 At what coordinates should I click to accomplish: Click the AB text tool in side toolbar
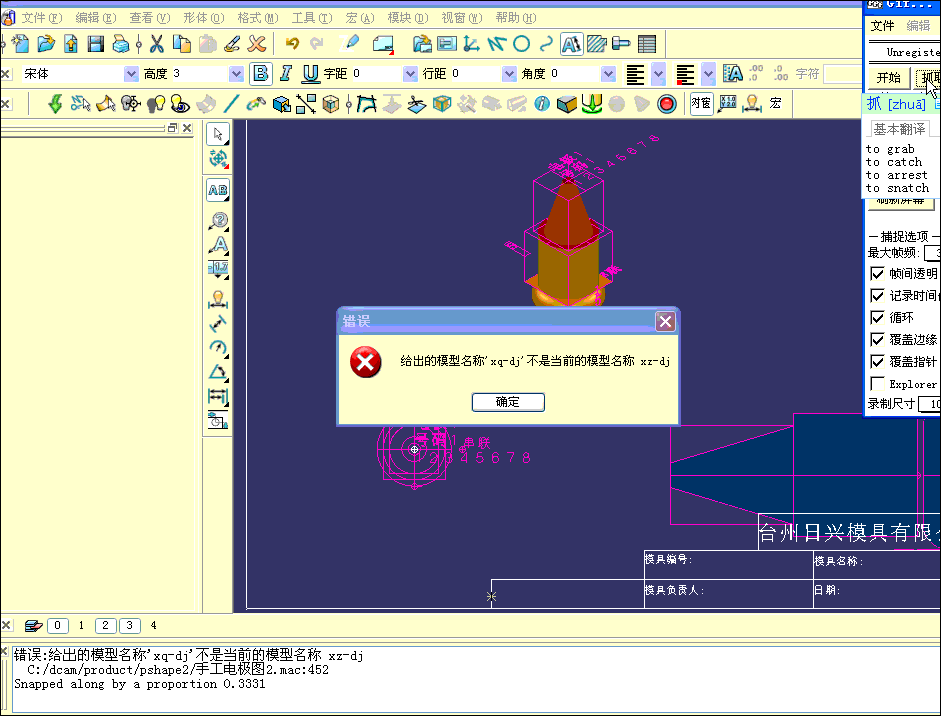(218, 190)
